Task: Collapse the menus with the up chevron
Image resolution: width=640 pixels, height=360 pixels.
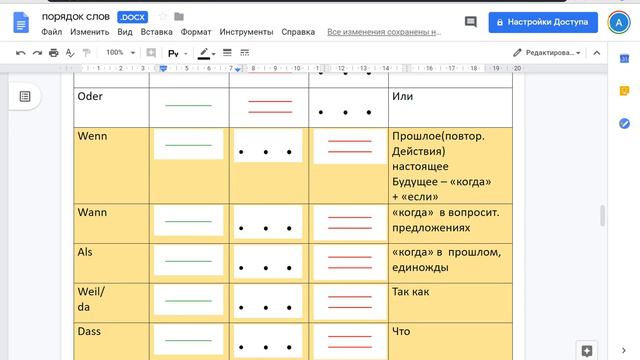Action: [x=597, y=53]
